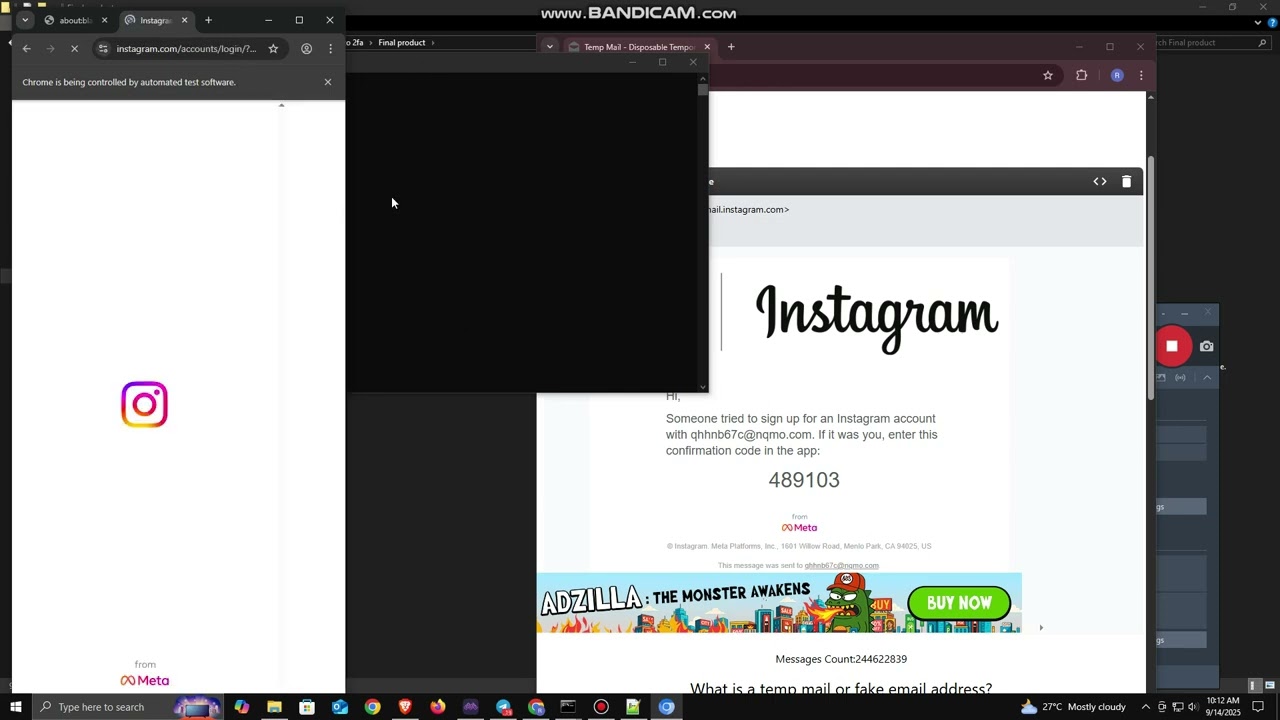The image size is (1280, 720).
Task: Open File Explorer from the taskbar
Action: point(274,707)
